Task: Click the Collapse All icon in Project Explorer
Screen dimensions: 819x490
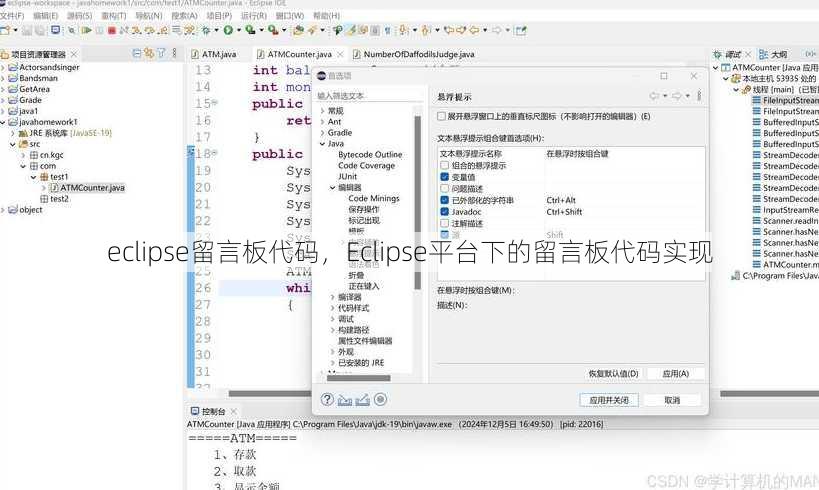Action: pos(137,53)
